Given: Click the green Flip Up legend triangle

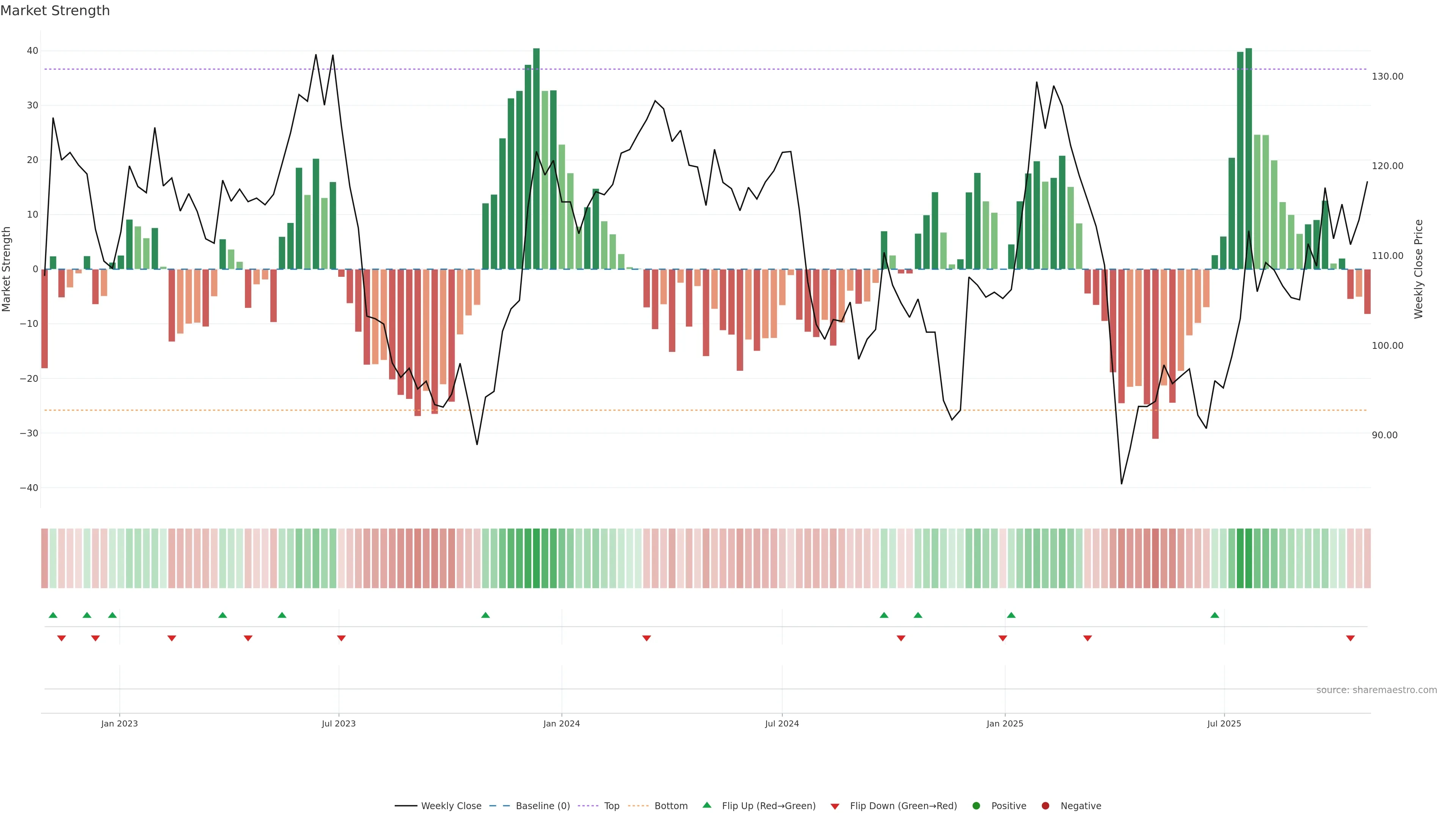Looking at the screenshot, I should 706,805.
